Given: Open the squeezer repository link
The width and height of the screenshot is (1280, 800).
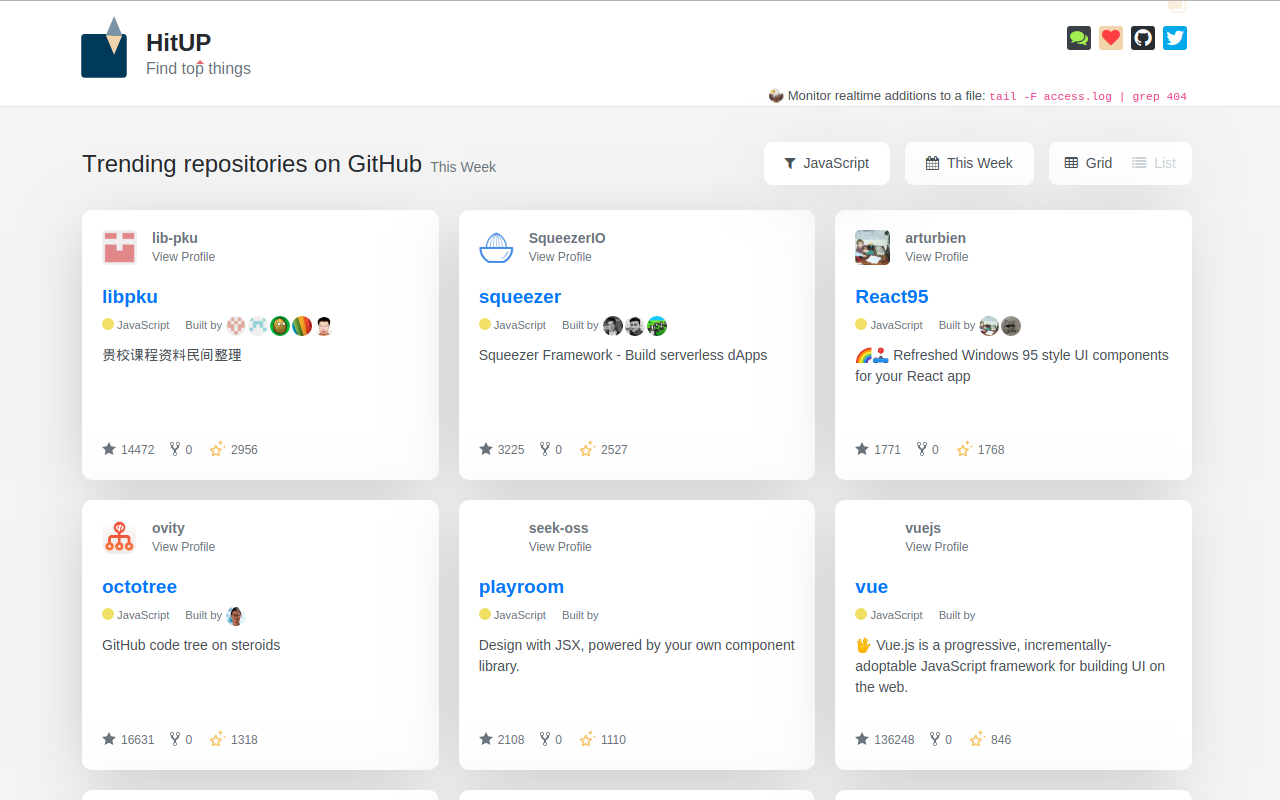Looking at the screenshot, I should pos(520,297).
